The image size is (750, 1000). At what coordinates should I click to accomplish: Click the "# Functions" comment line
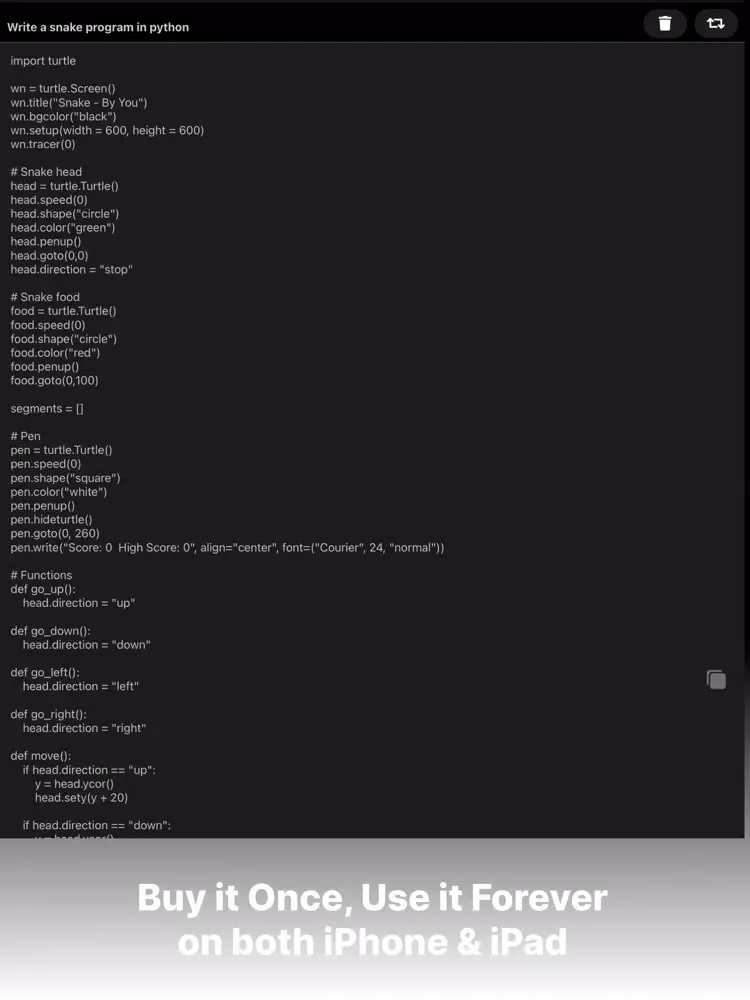pos(42,575)
